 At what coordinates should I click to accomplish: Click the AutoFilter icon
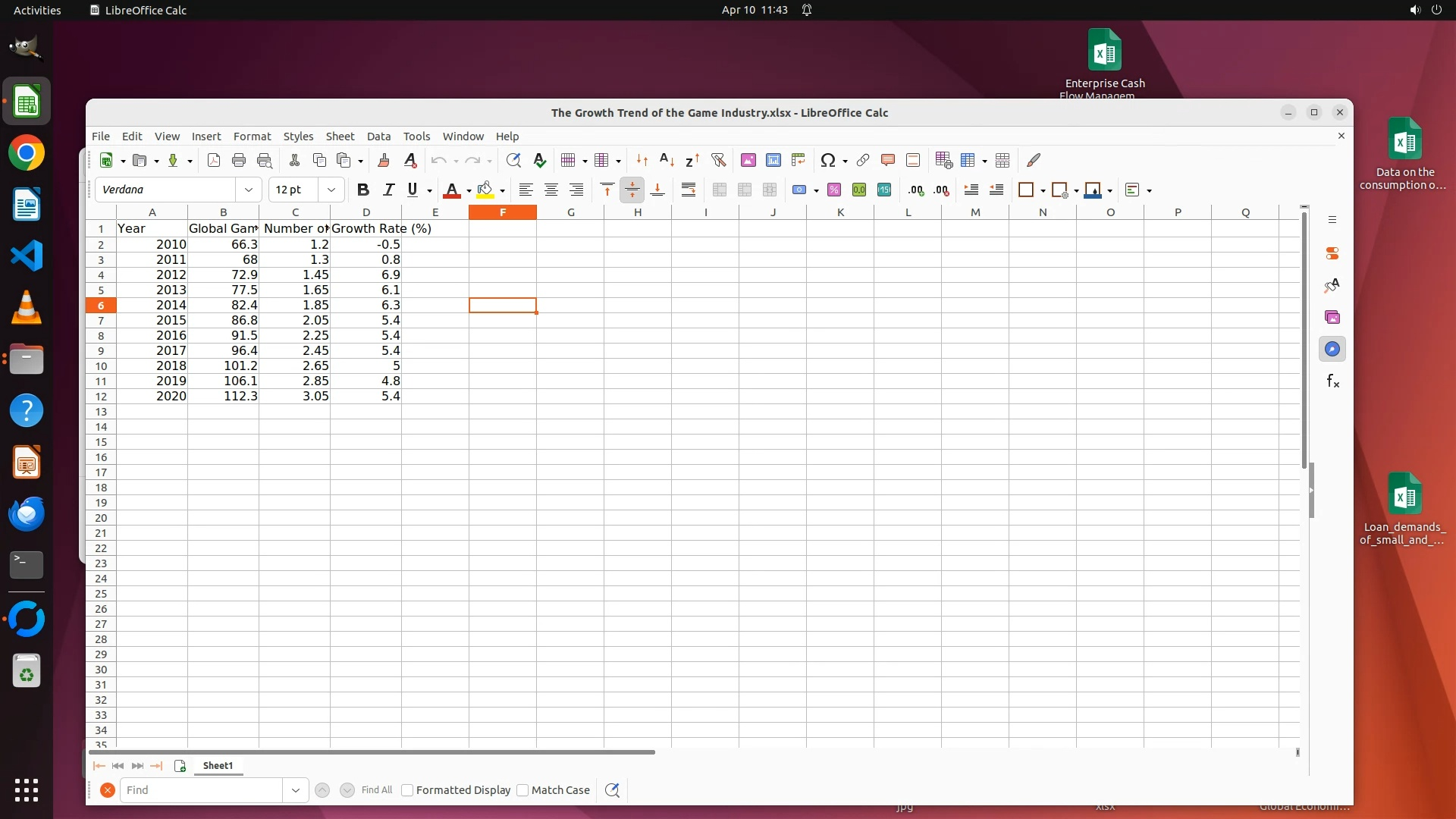click(718, 160)
